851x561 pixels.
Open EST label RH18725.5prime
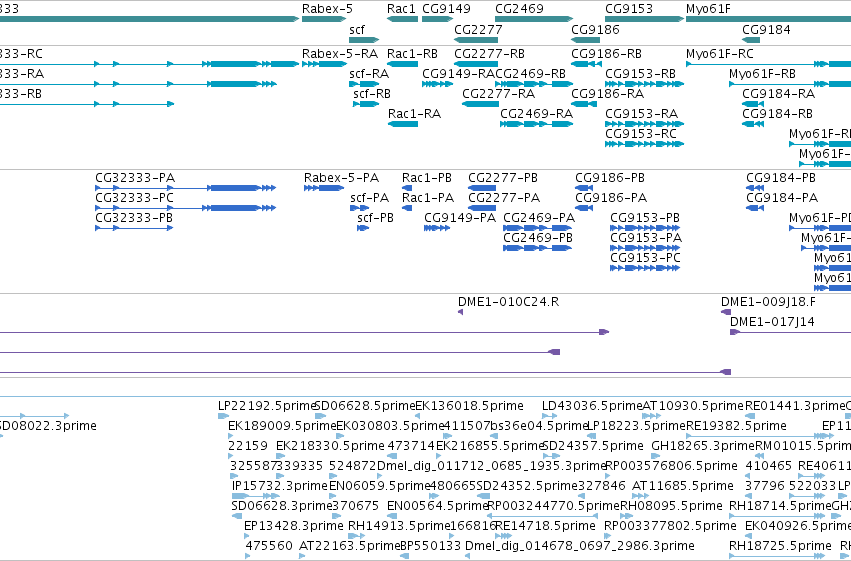pyautogui.click(x=780, y=546)
